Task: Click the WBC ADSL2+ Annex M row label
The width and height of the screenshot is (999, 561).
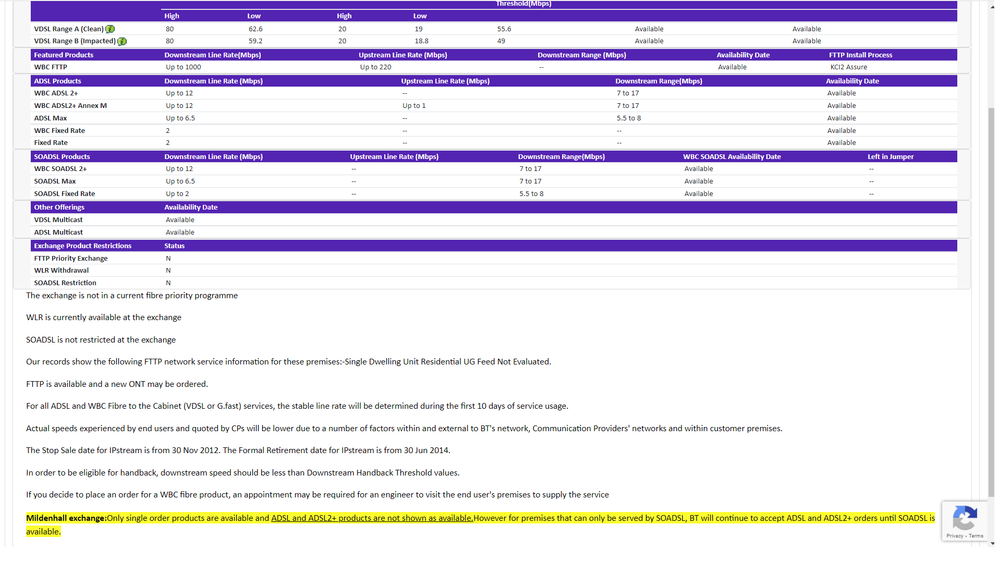Action: click(70, 105)
